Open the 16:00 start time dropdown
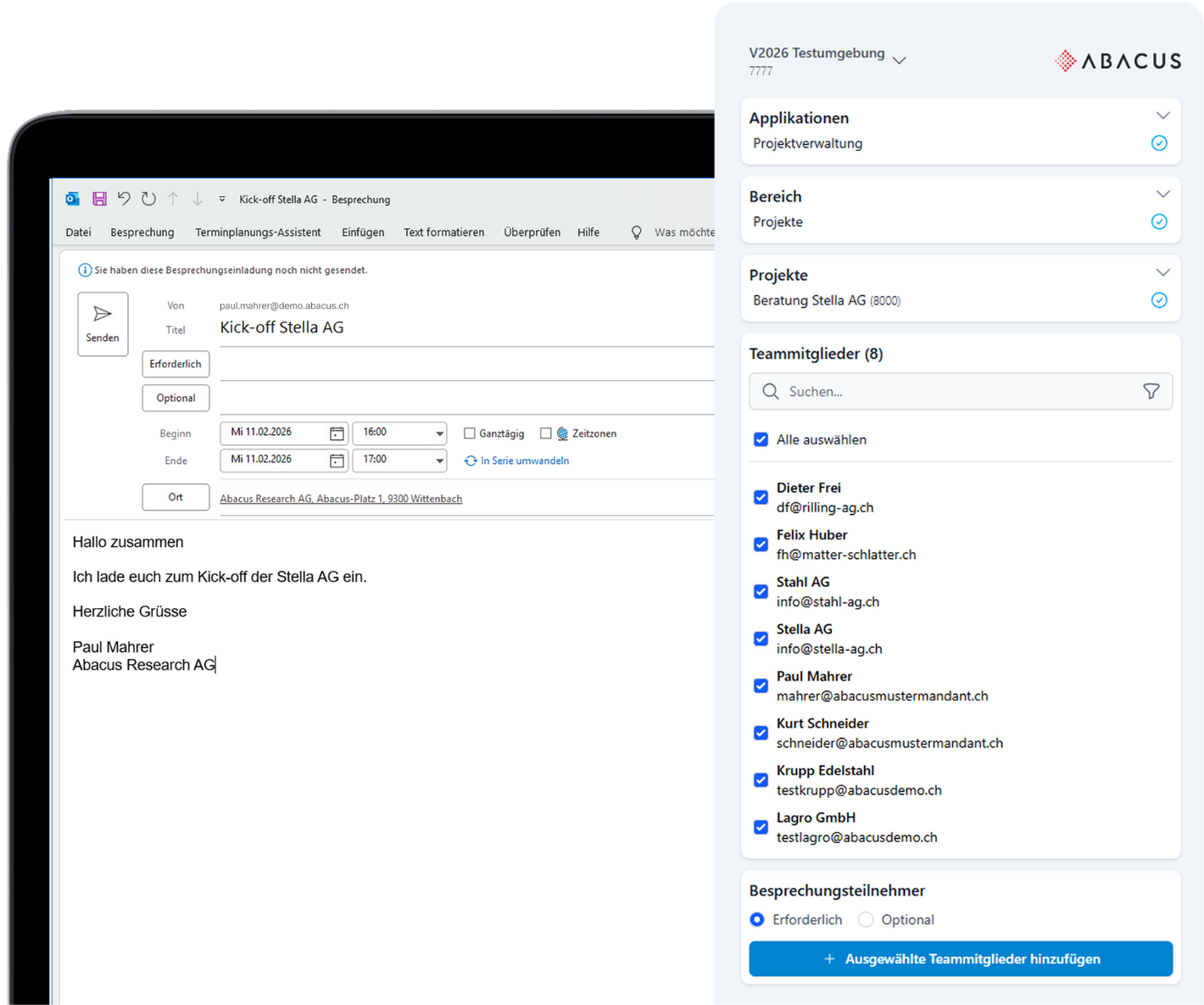1204x1005 pixels. [x=439, y=433]
